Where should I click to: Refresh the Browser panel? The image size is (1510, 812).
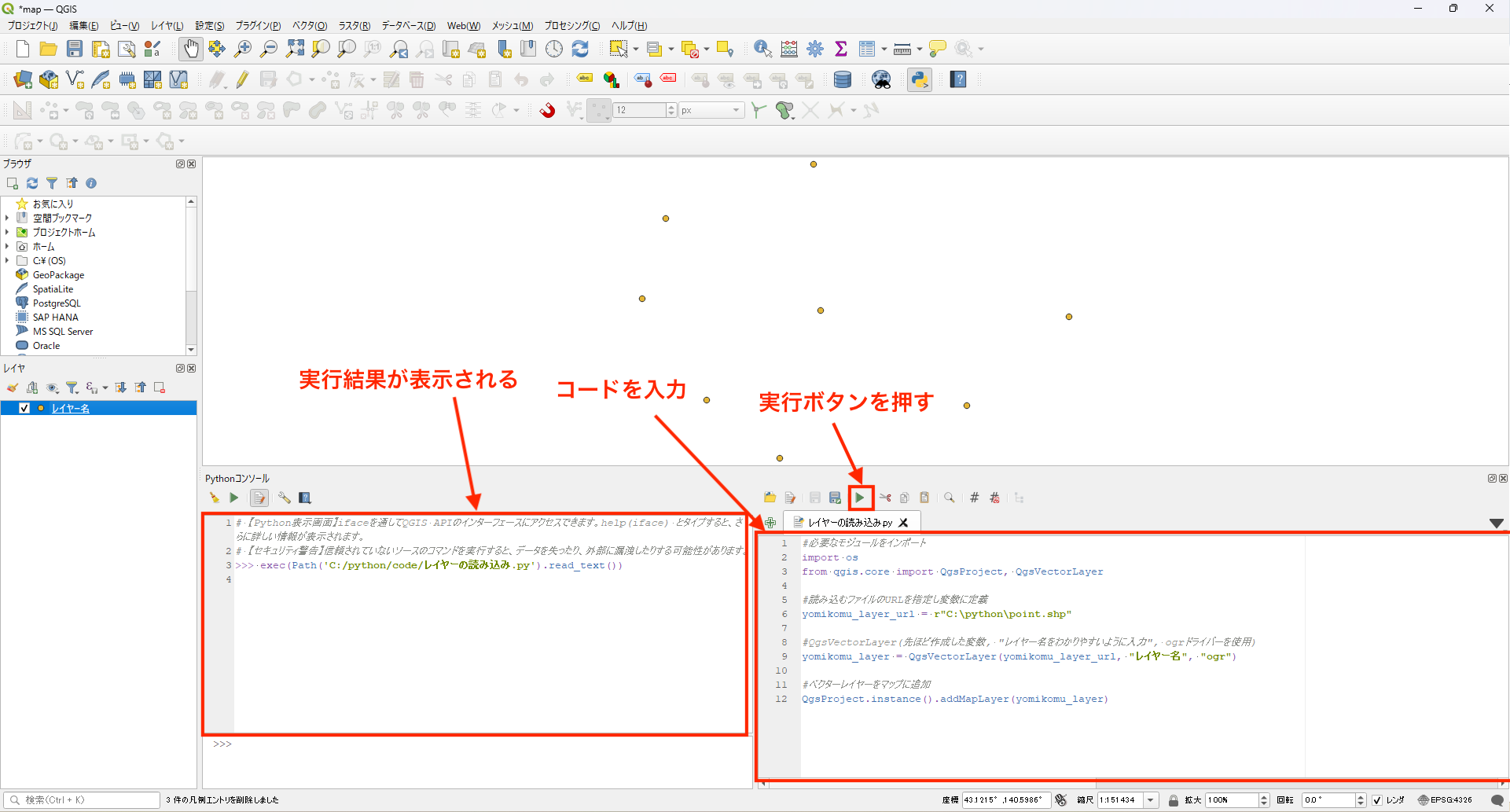click(31, 183)
